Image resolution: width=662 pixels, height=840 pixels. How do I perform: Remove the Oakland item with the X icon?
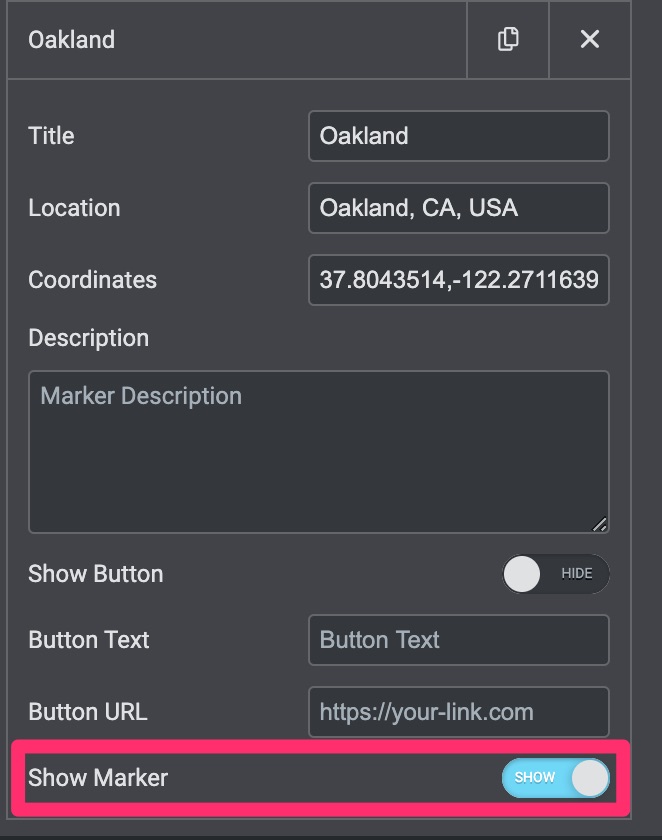(590, 40)
